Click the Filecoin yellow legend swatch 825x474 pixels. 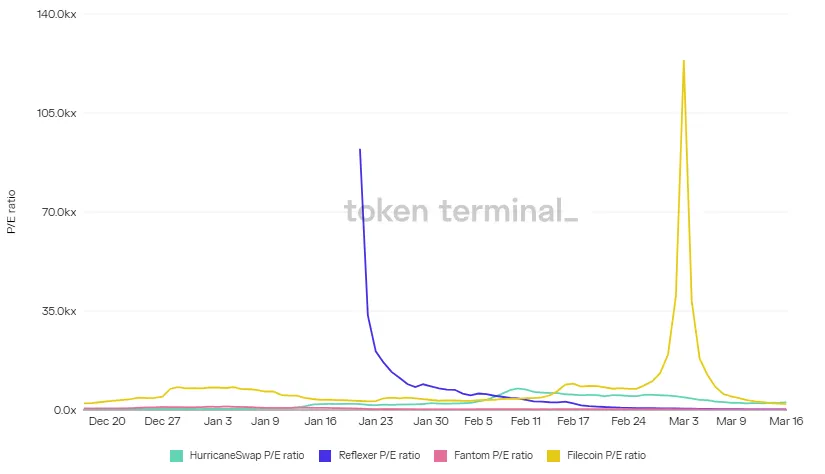pyautogui.click(x=554, y=456)
